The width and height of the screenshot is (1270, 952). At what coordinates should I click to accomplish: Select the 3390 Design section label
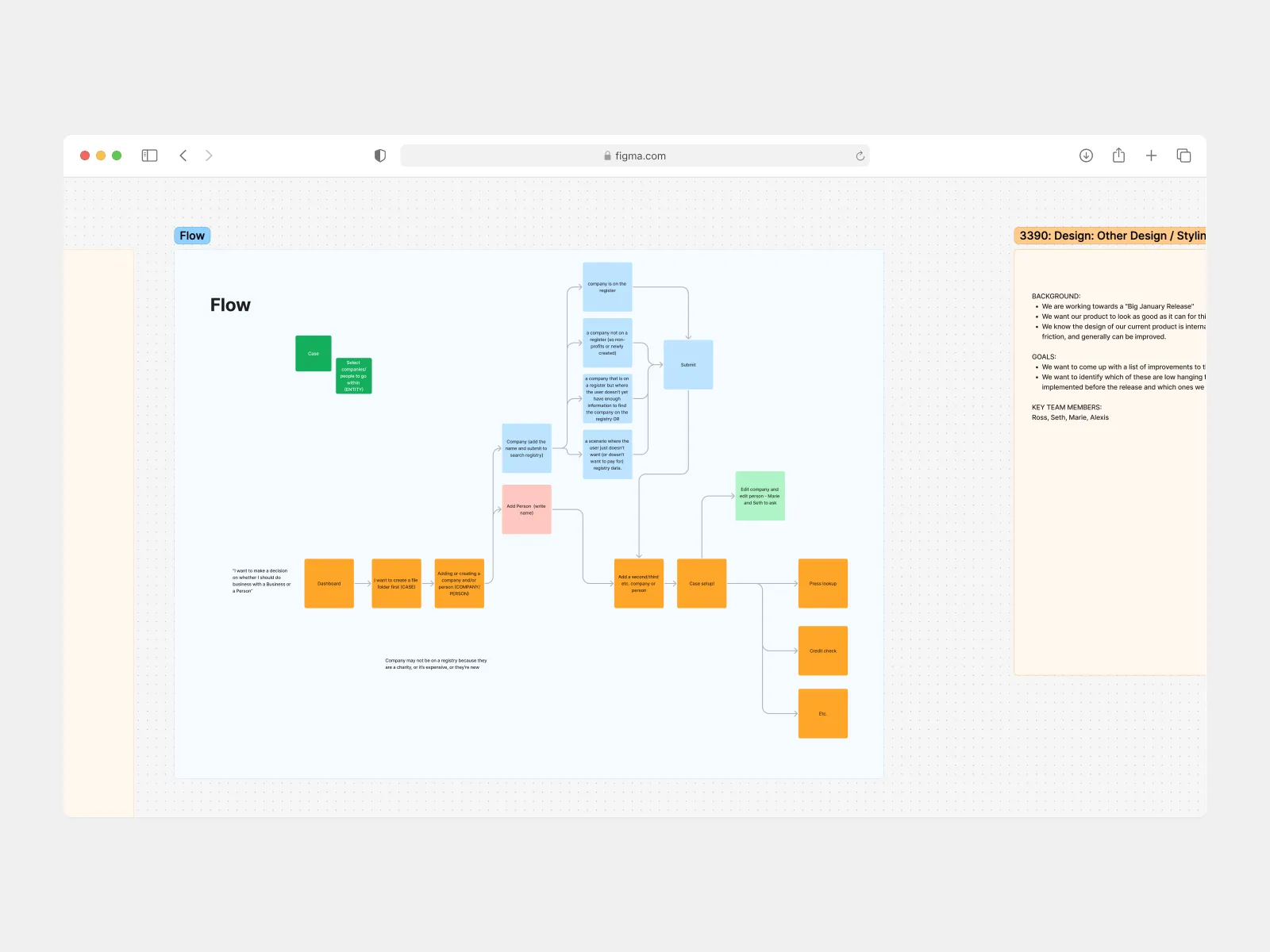pos(1111,236)
